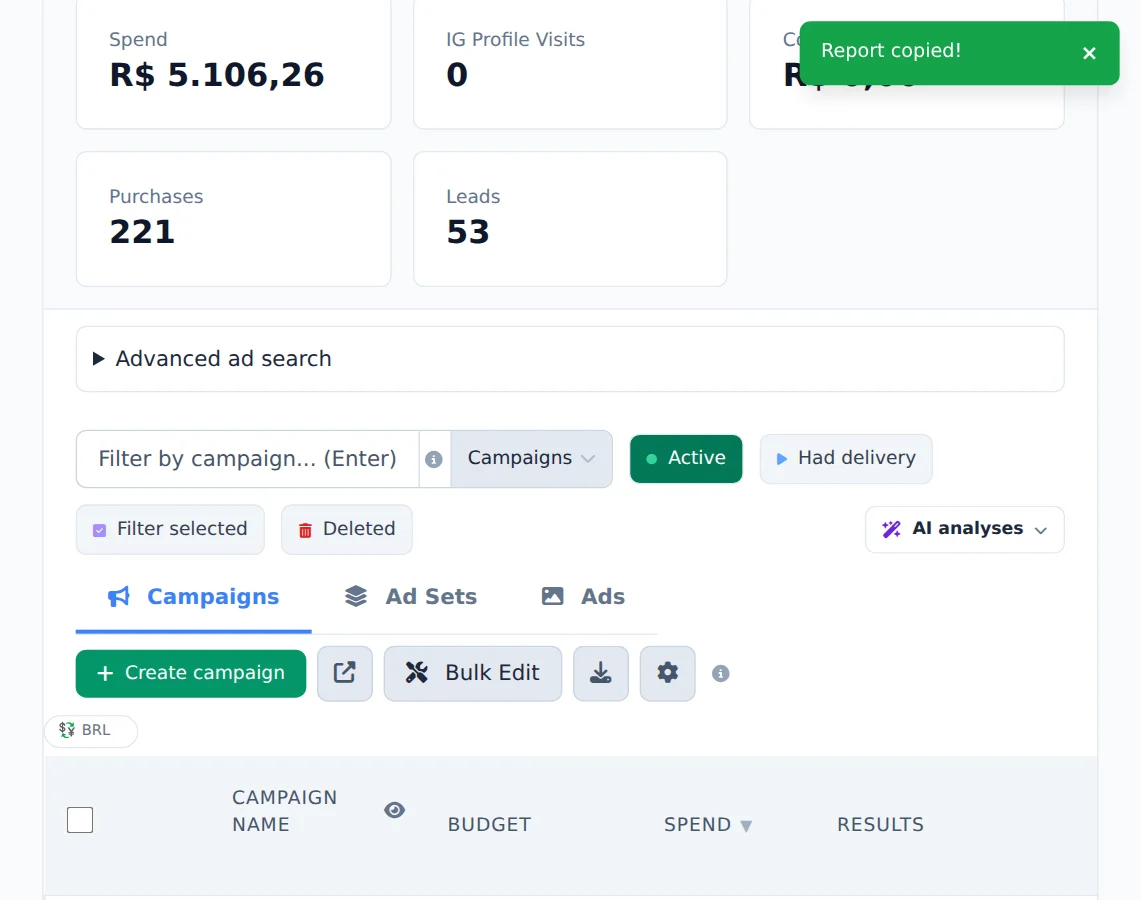Sort the table by the Spend column
This screenshot has width=1141, height=900.
point(707,824)
